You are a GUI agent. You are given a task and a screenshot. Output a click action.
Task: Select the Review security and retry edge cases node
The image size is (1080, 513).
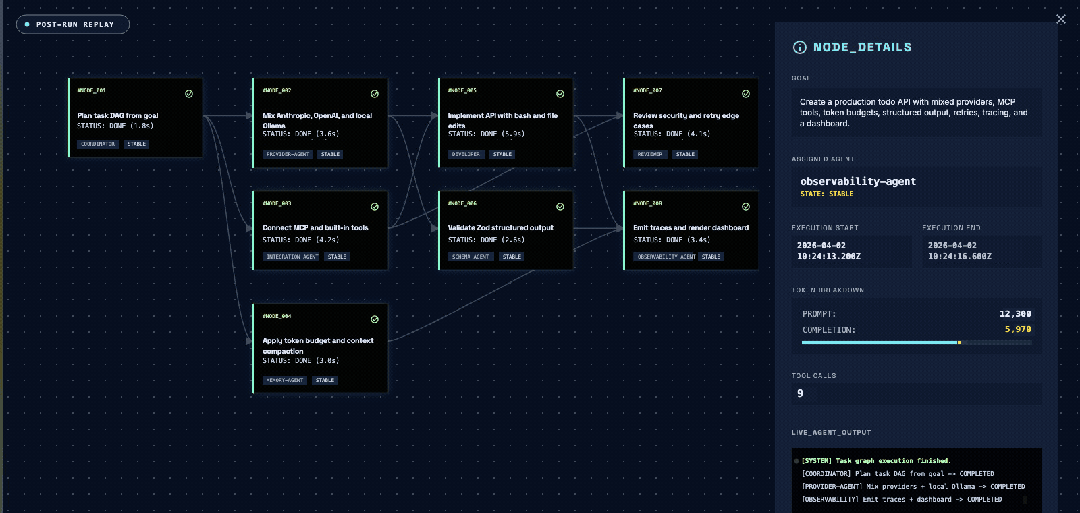tap(691, 123)
